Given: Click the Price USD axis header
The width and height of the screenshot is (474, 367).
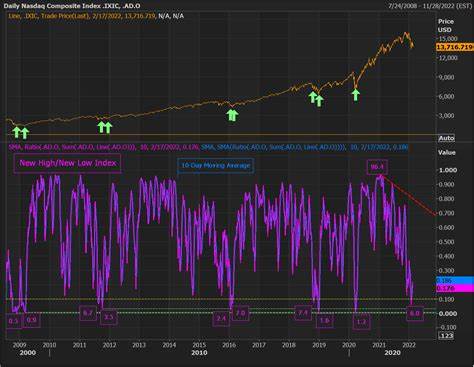Looking at the screenshot, I should point(446,25).
